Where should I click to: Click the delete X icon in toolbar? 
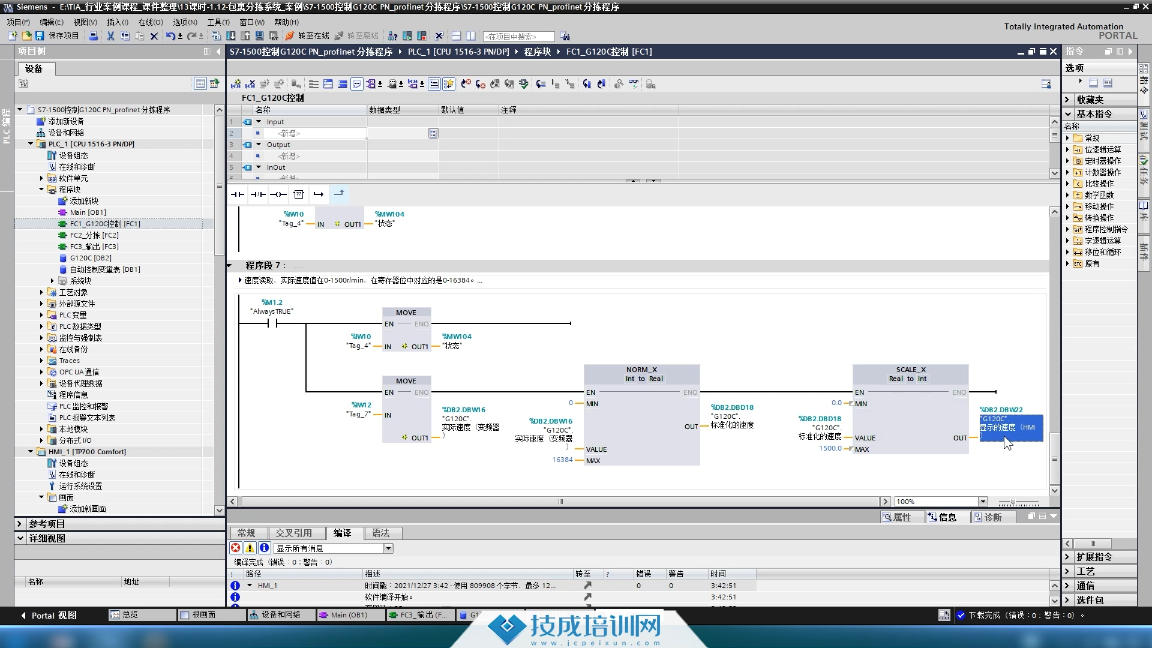pyautogui.click(x=154, y=35)
